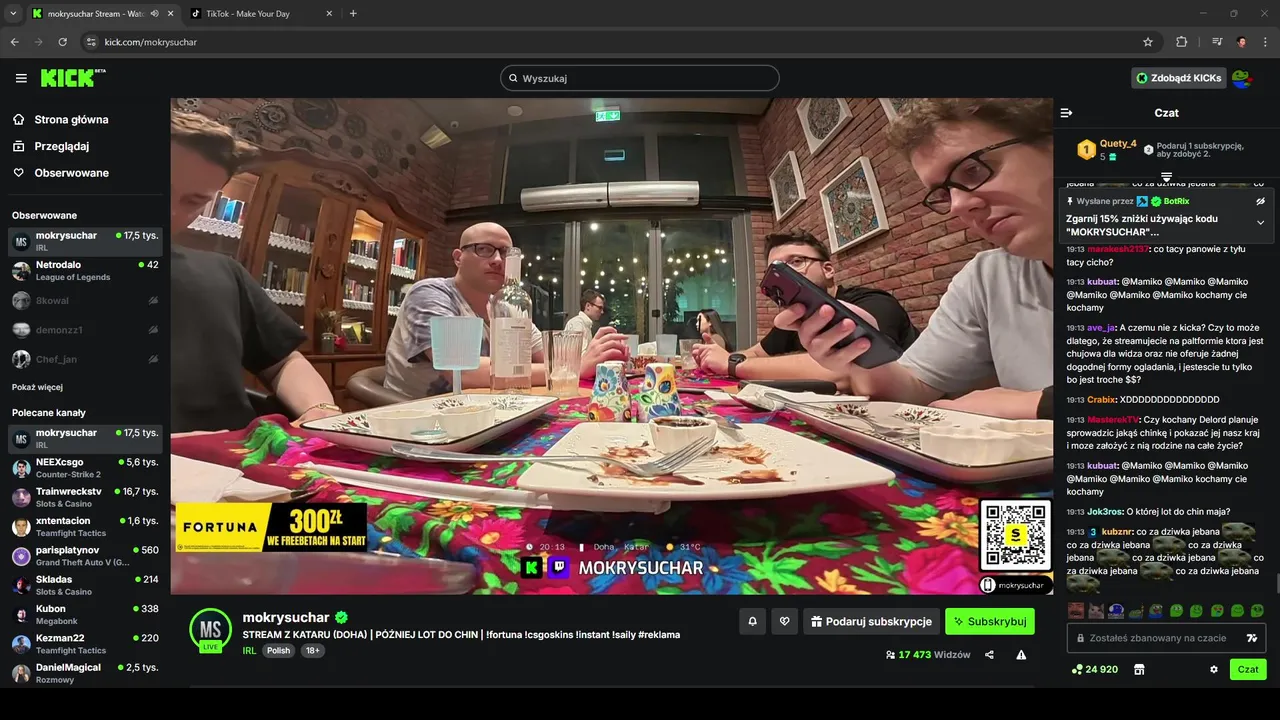Click the 24 920 channel points balance
The width and height of the screenshot is (1280, 720).
tap(1094, 669)
